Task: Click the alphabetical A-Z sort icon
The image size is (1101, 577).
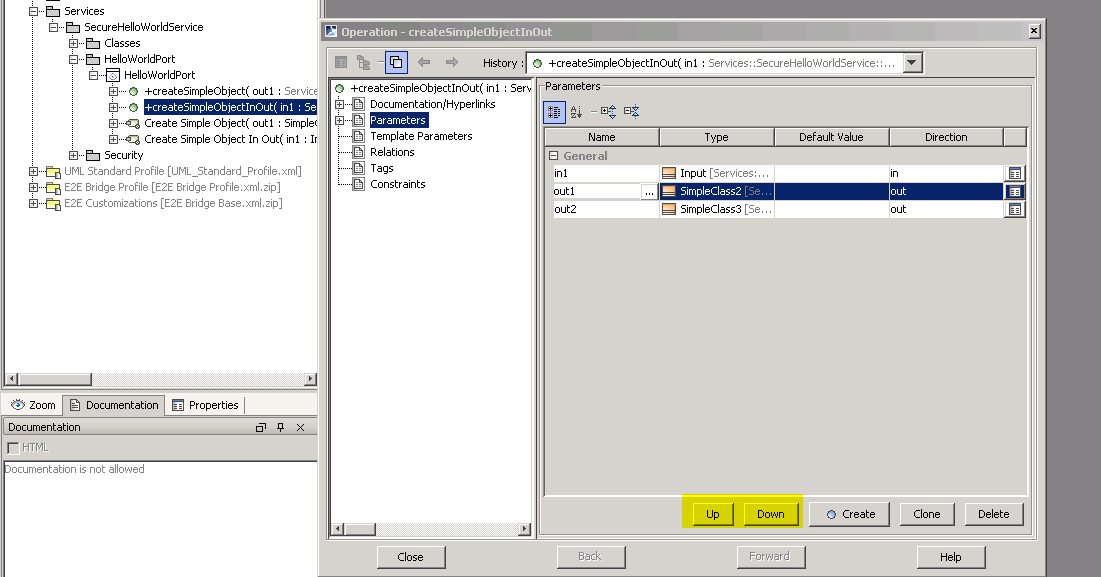Action: (x=576, y=111)
